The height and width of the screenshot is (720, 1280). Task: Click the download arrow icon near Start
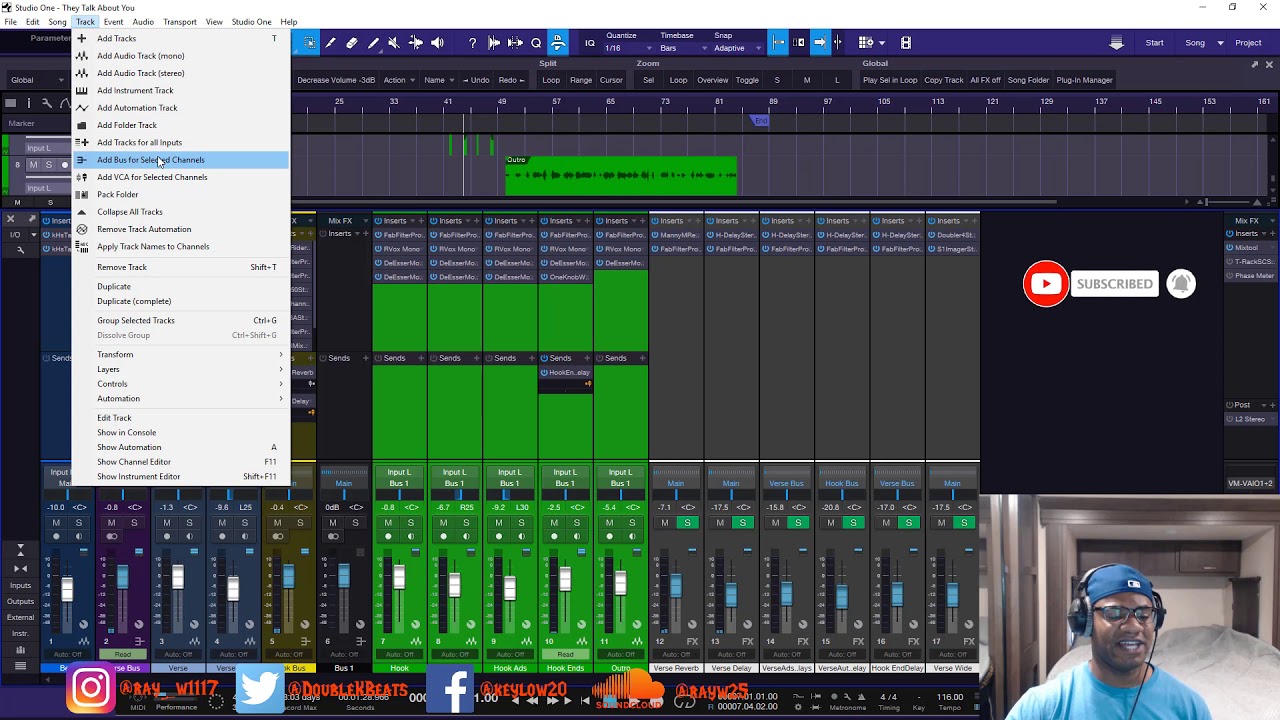click(1116, 43)
